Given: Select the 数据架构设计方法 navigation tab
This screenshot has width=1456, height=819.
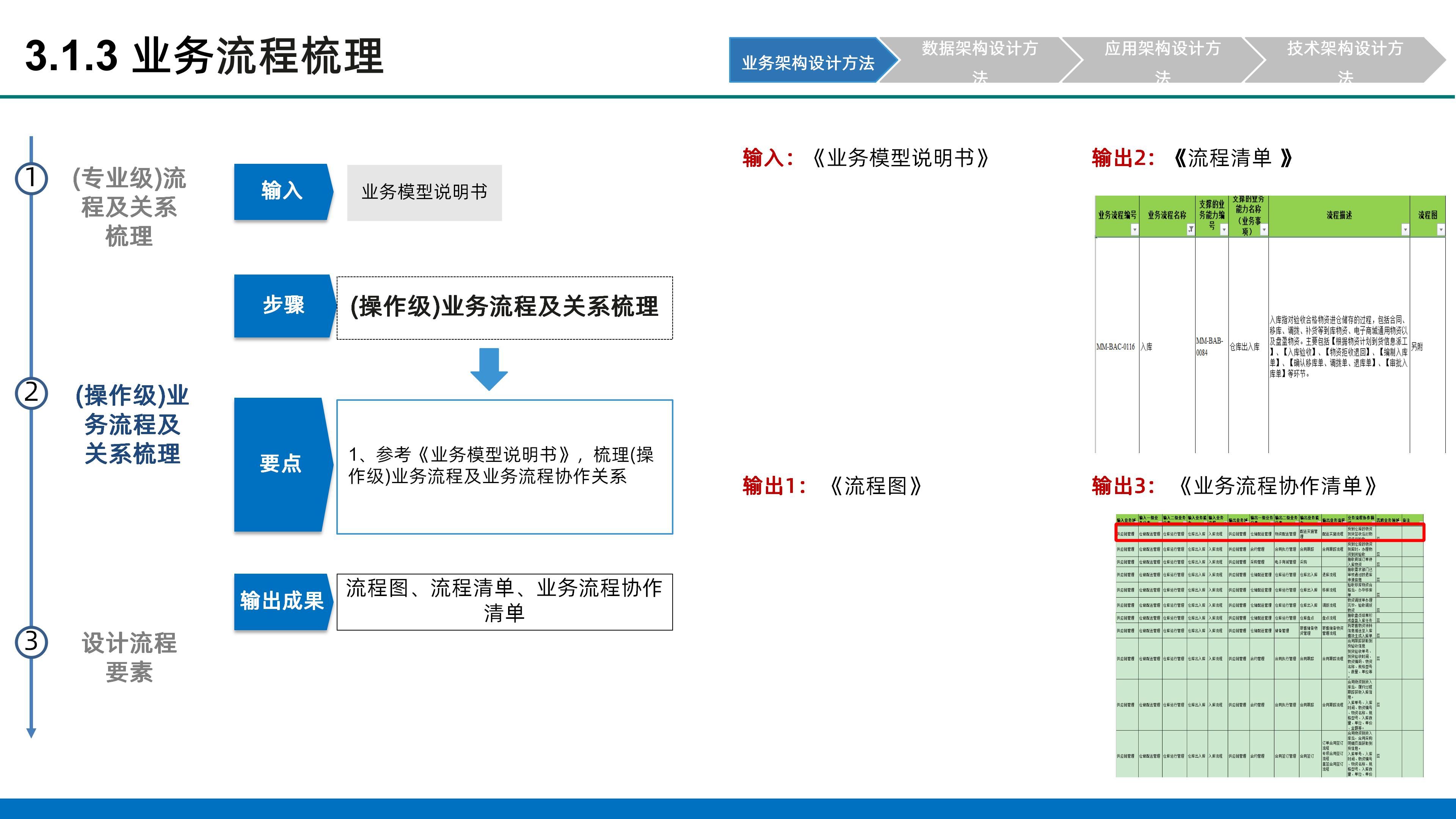Looking at the screenshot, I should [980, 60].
